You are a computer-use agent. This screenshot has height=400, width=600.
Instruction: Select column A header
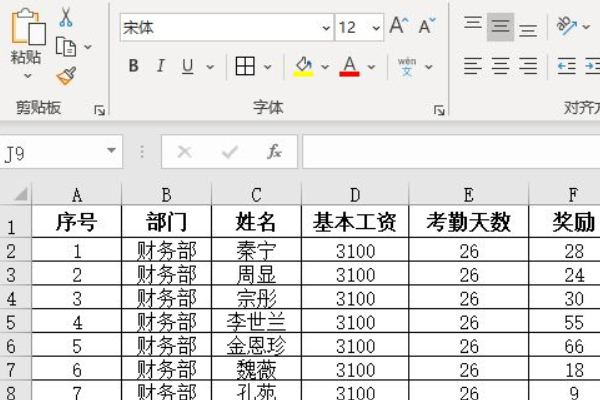pyautogui.click(x=77, y=194)
